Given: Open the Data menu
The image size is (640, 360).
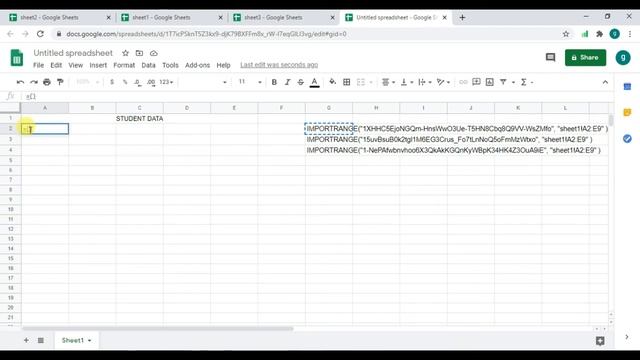Looking at the screenshot, I should pos(148,65).
